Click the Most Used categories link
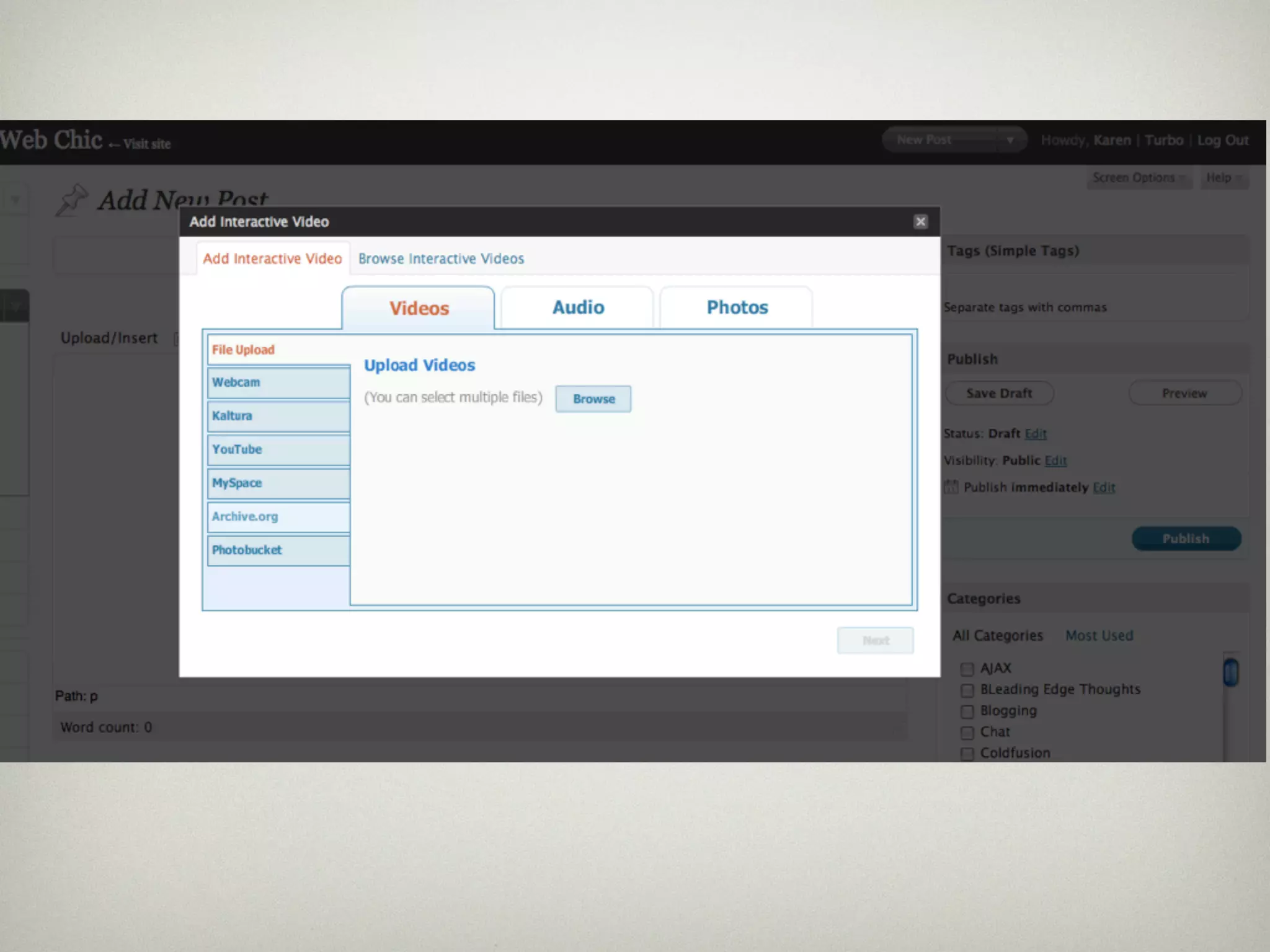This screenshot has height=952, width=1270. pyautogui.click(x=1099, y=635)
